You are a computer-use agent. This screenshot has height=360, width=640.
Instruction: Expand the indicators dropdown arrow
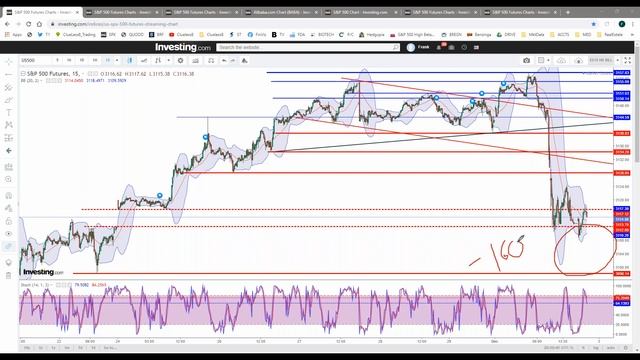pyautogui.click(x=169, y=60)
